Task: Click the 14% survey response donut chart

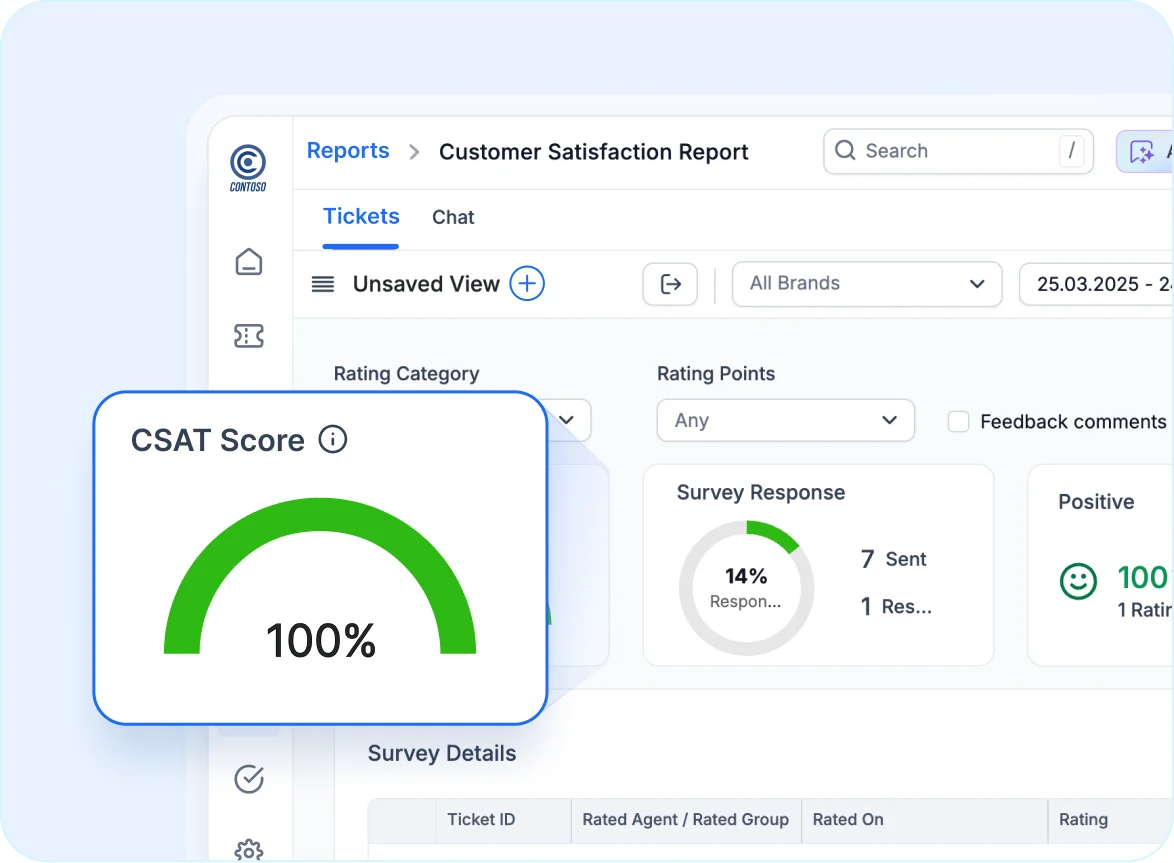Action: (746, 587)
